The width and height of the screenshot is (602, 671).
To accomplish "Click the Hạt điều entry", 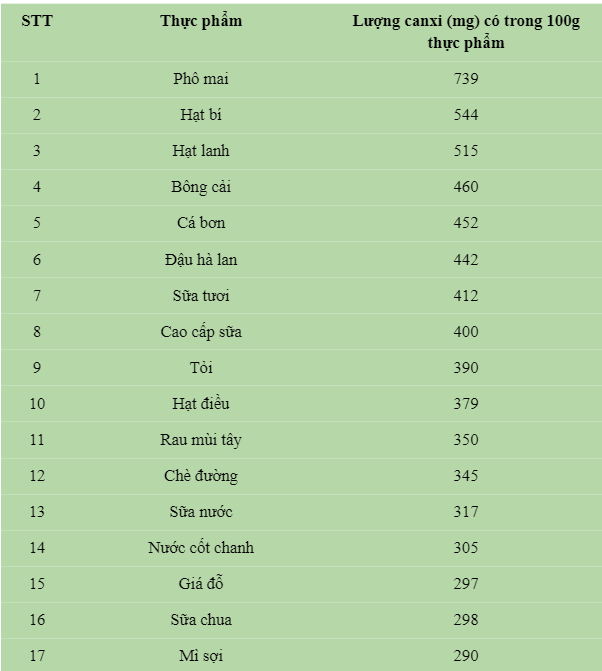I will click(x=201, y=404).
